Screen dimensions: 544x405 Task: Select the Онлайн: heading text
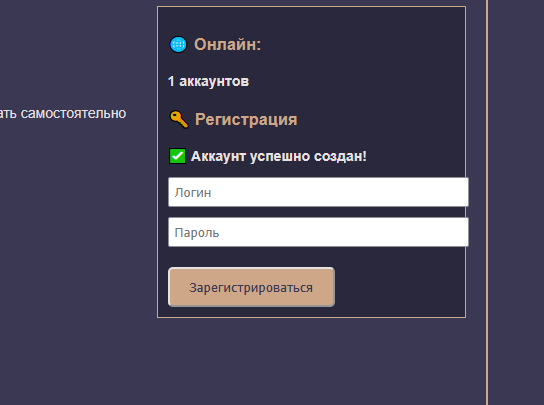227,44
